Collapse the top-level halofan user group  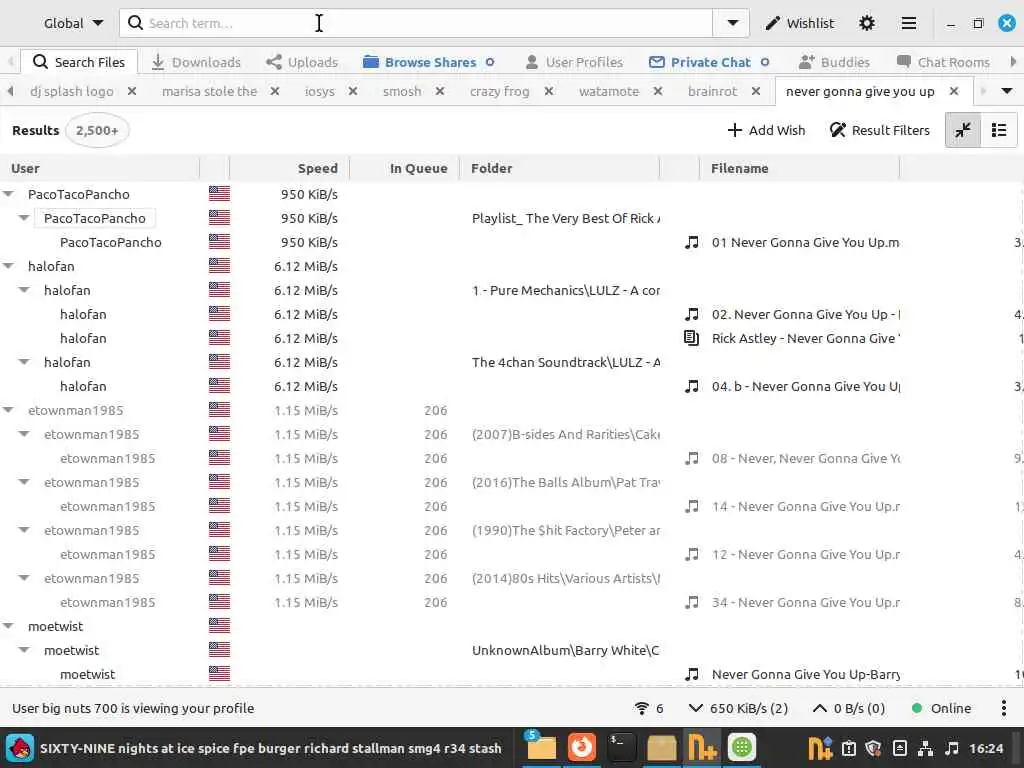point(8,266)
